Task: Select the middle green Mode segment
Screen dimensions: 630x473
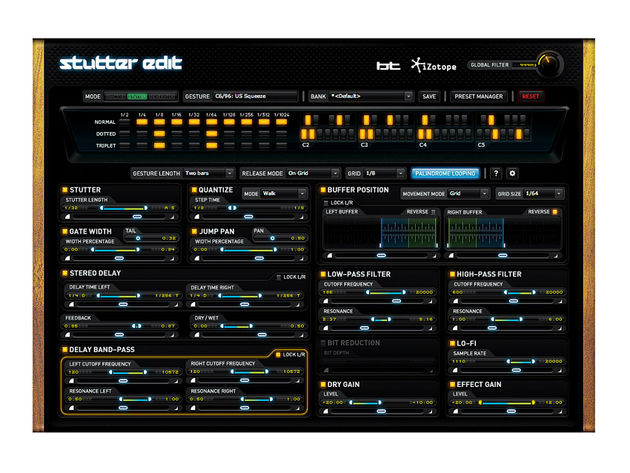Action: point(137,96)
